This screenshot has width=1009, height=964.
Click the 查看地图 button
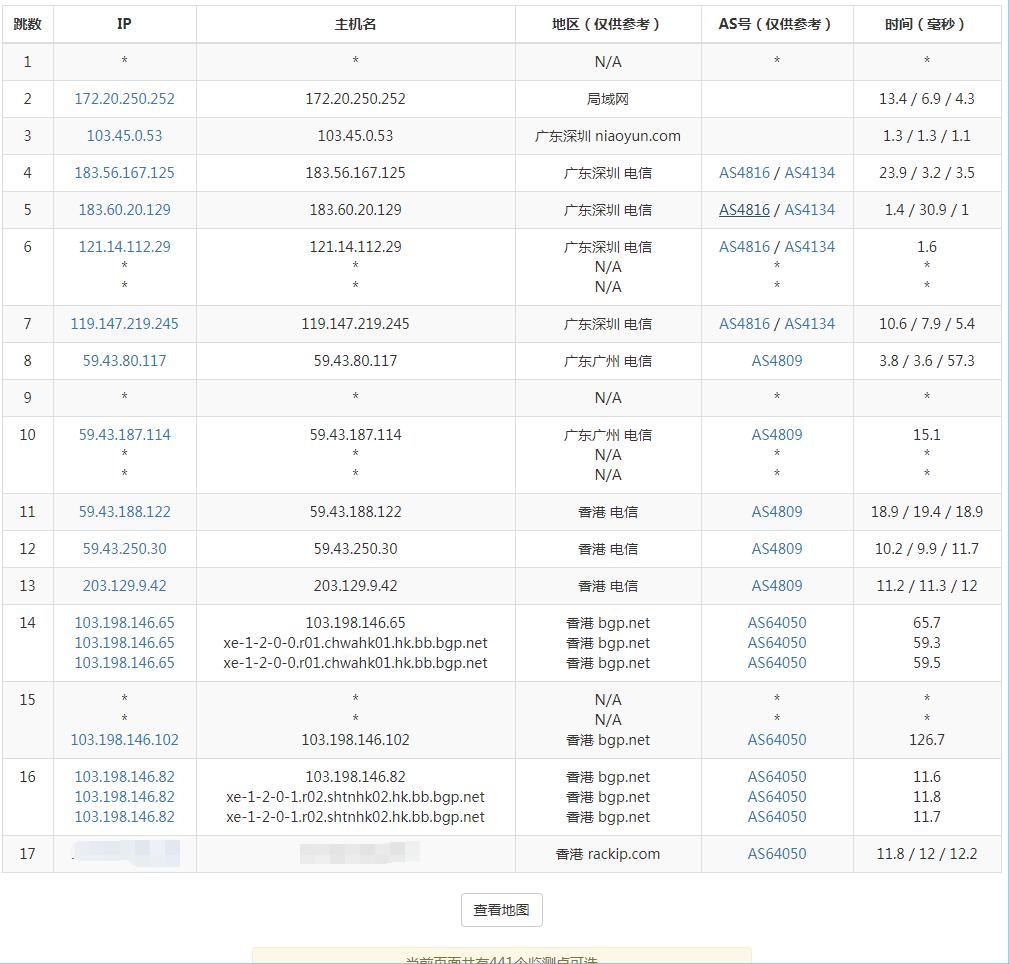pos(501,910)
